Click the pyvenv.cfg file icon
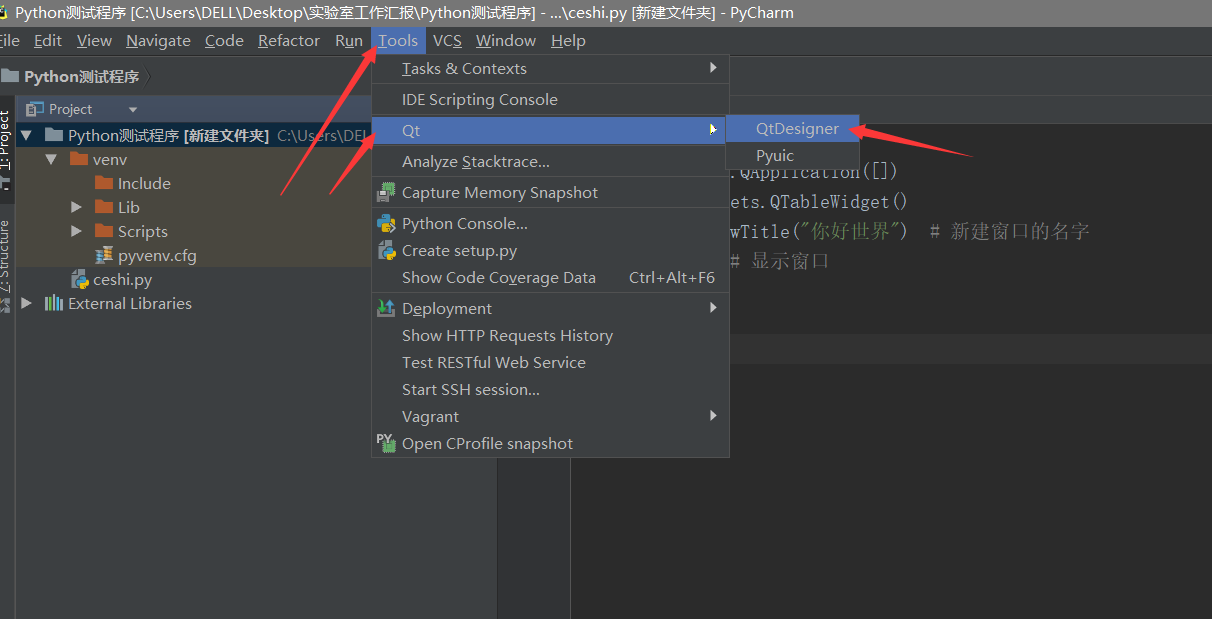 [103, 255]
